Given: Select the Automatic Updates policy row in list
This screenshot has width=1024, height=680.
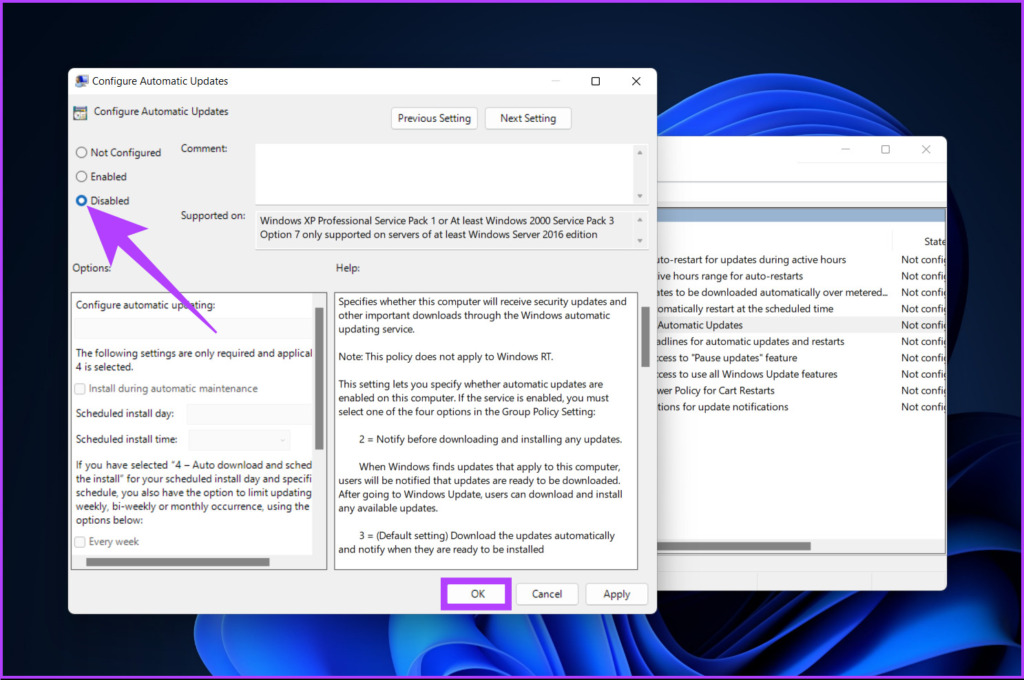Looking at the screenshot, I should coord(700,325).
